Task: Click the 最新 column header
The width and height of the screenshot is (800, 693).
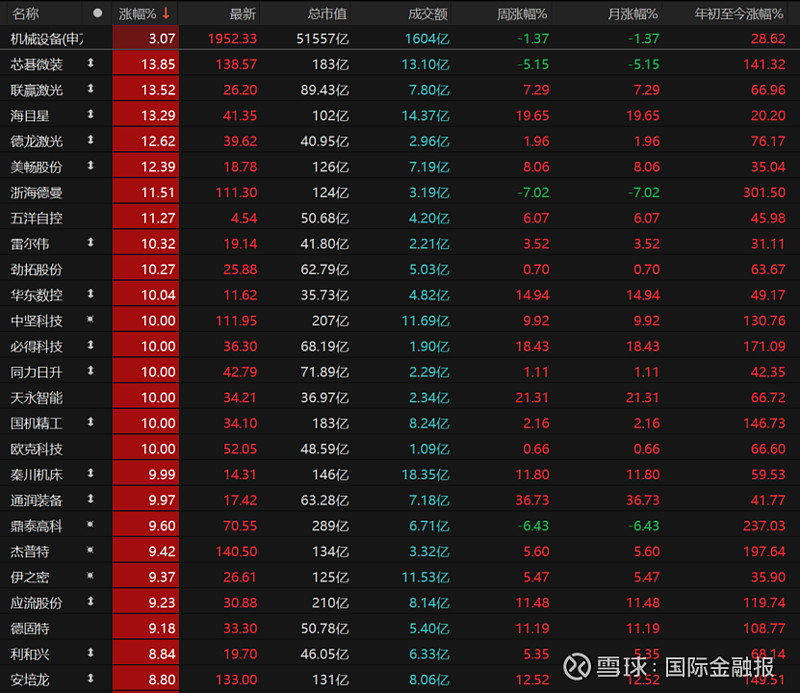Action: pos(242,14)
